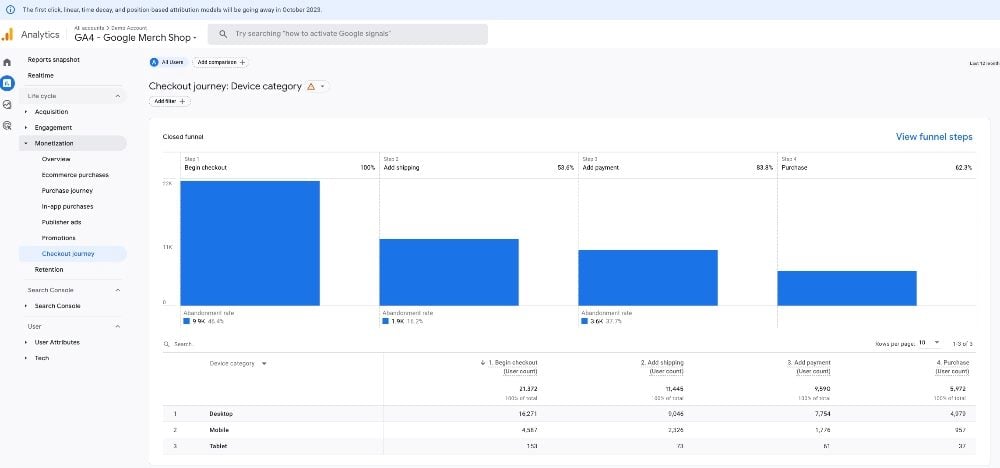Open Promotions report
The width and height of the screenshot is (1000, 468).
[x=59, y=238]
